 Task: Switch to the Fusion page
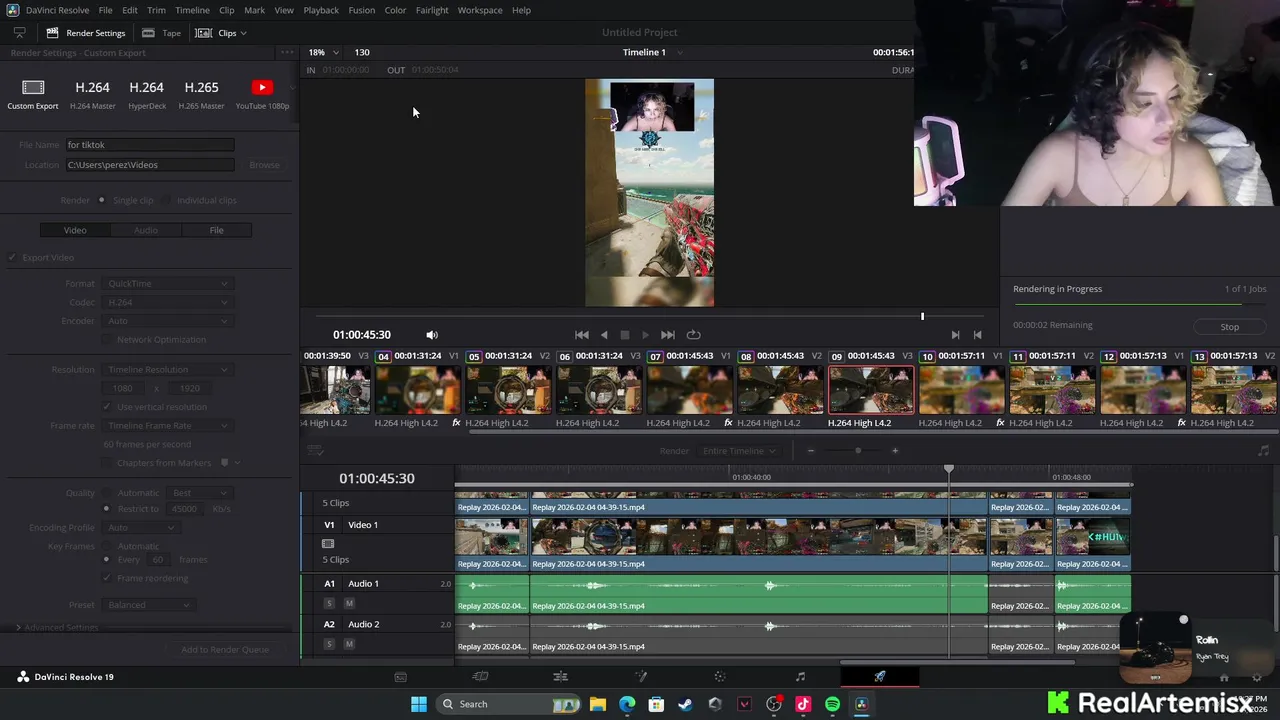pyautogui.click(x=641, y=677)
